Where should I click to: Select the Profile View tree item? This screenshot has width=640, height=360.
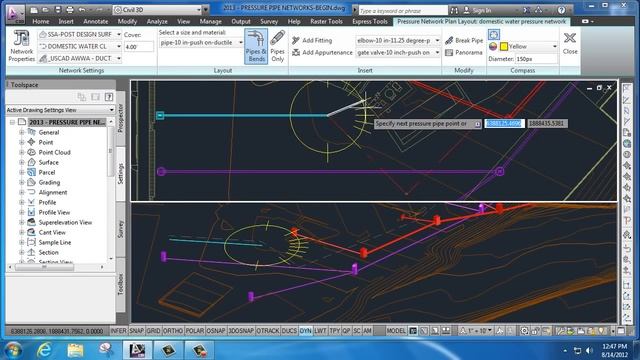54,212
